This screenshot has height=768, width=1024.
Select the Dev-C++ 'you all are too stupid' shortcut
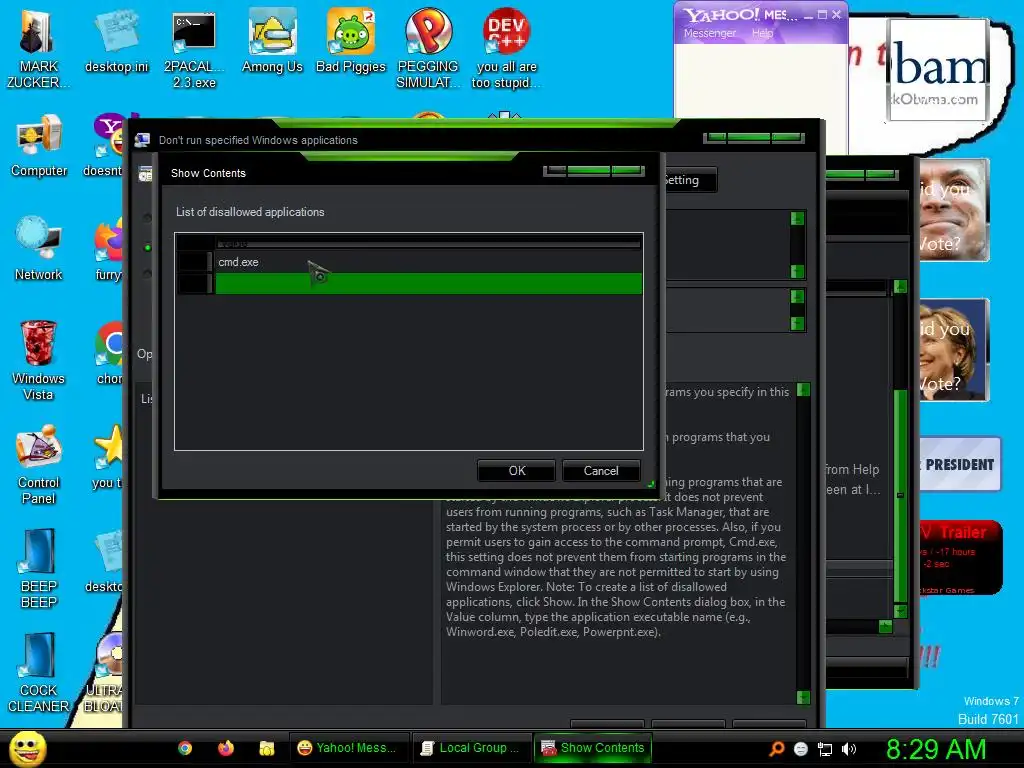coord(506,49)
